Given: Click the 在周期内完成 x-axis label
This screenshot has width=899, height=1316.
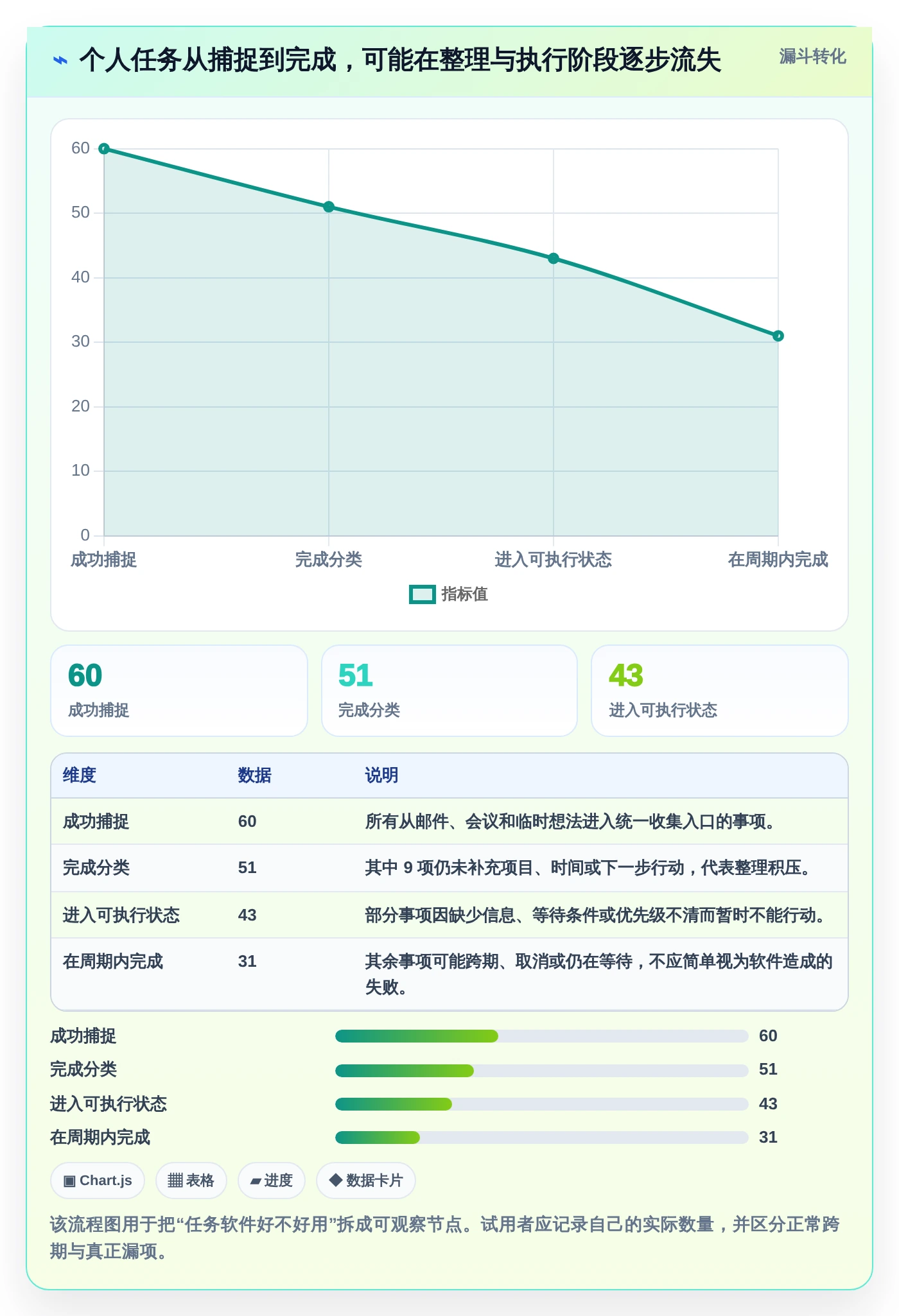Looking at the screenshot, I should 778,560.
